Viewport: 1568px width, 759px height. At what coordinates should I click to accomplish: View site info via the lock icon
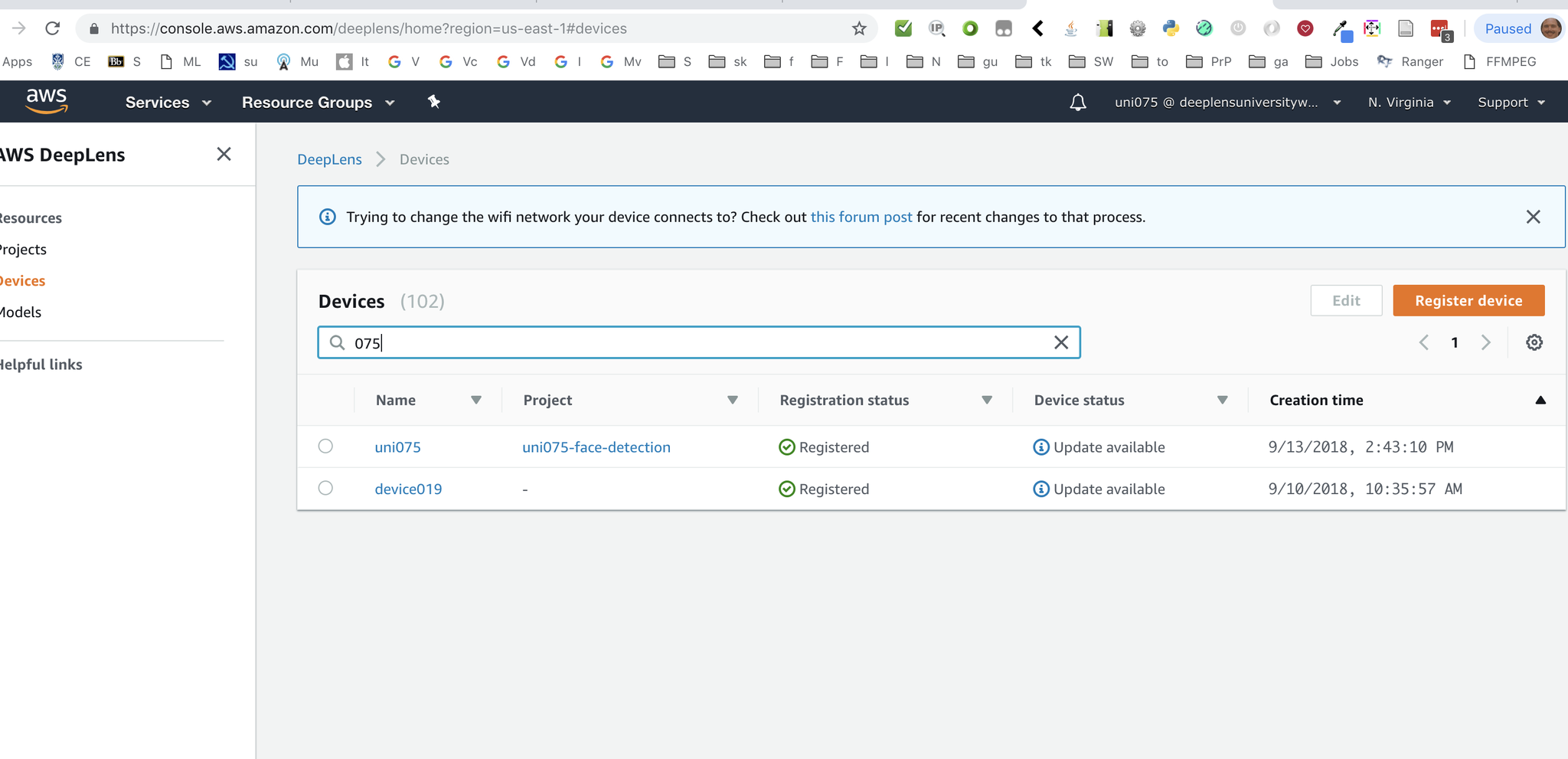[x=94, y=28]
